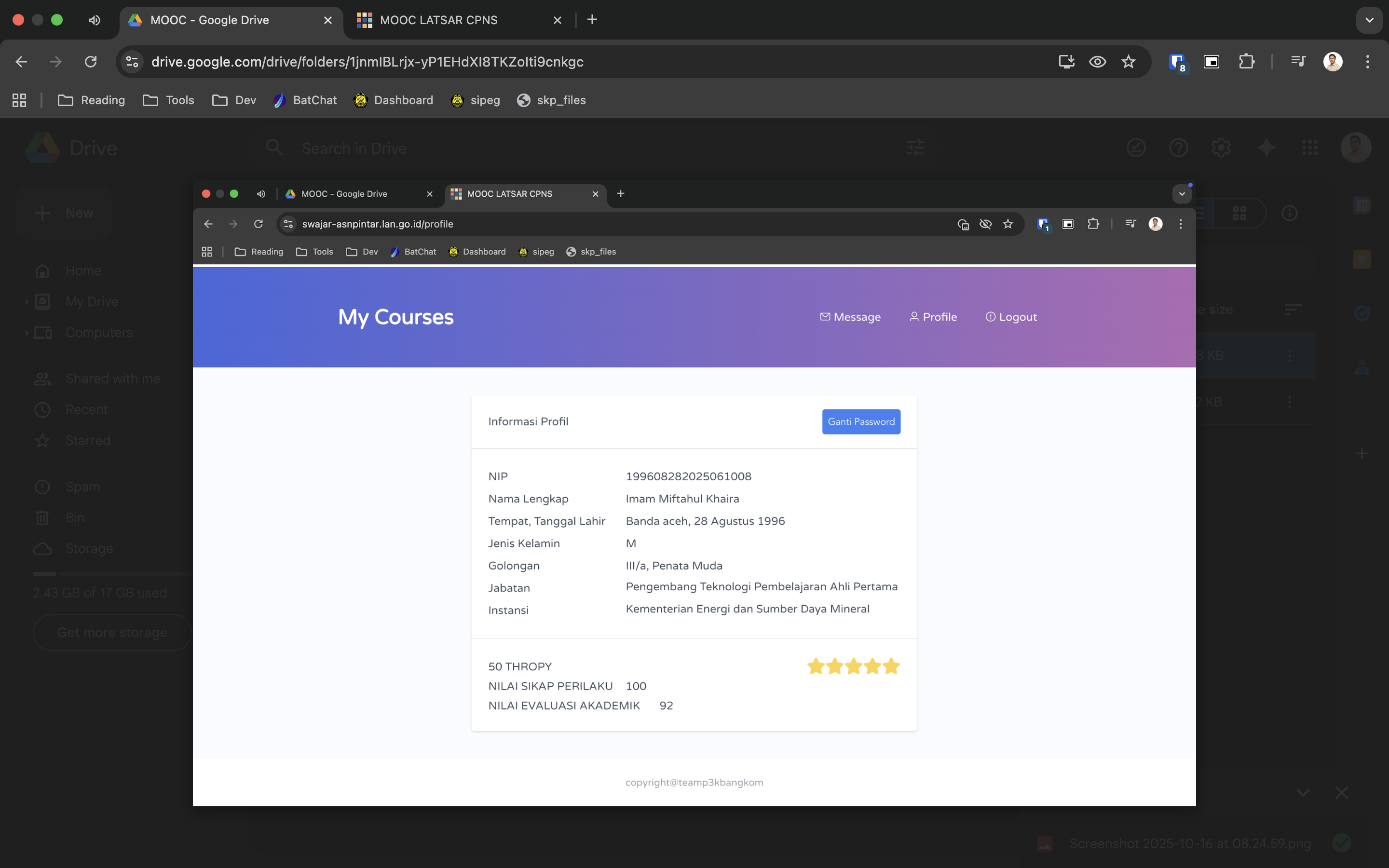The height and width of the screenshot is (868, 1389).
Task: Click the Ganti Password button
Action: click(861, 421)
